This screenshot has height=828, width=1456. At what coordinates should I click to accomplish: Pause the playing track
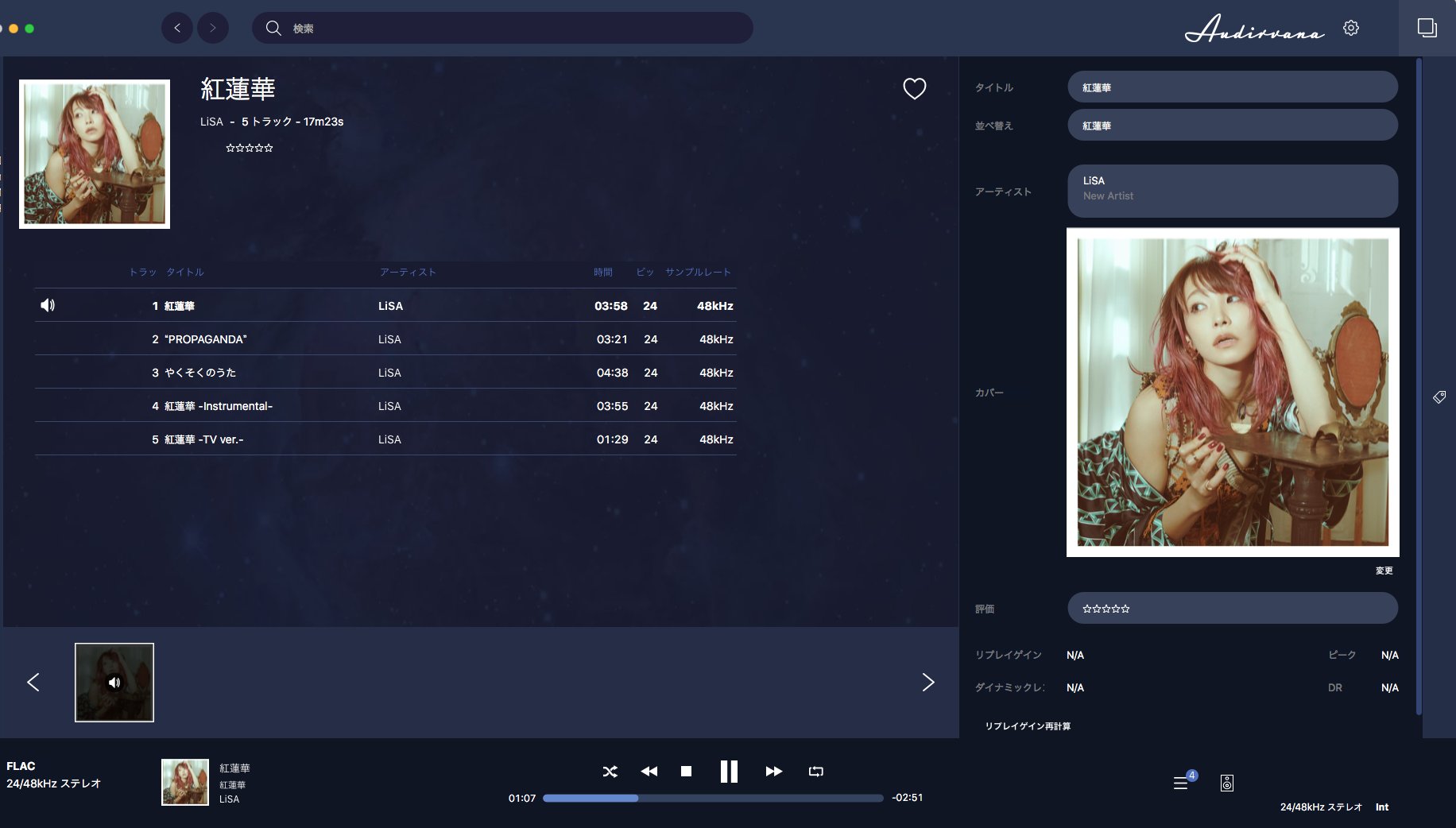click(x=729, y=772)
